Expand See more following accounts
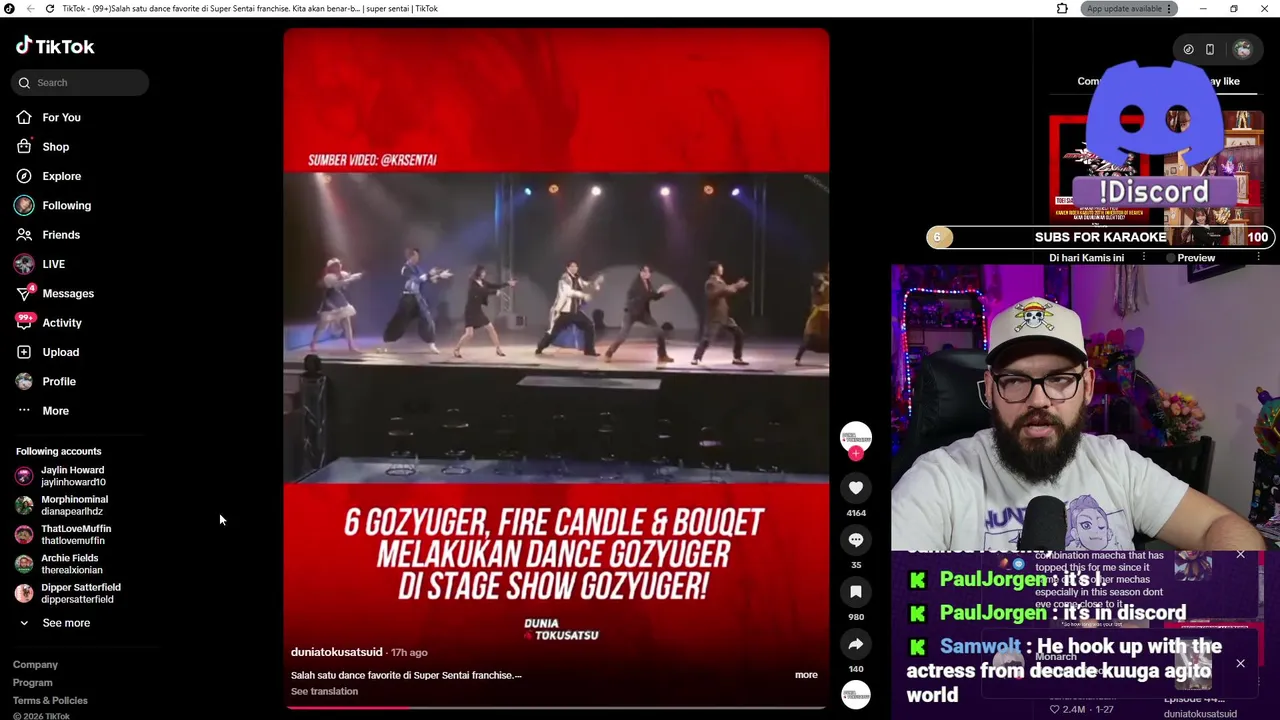The height and width of the screenshot is (720, 1280). (x=66, y=623)
